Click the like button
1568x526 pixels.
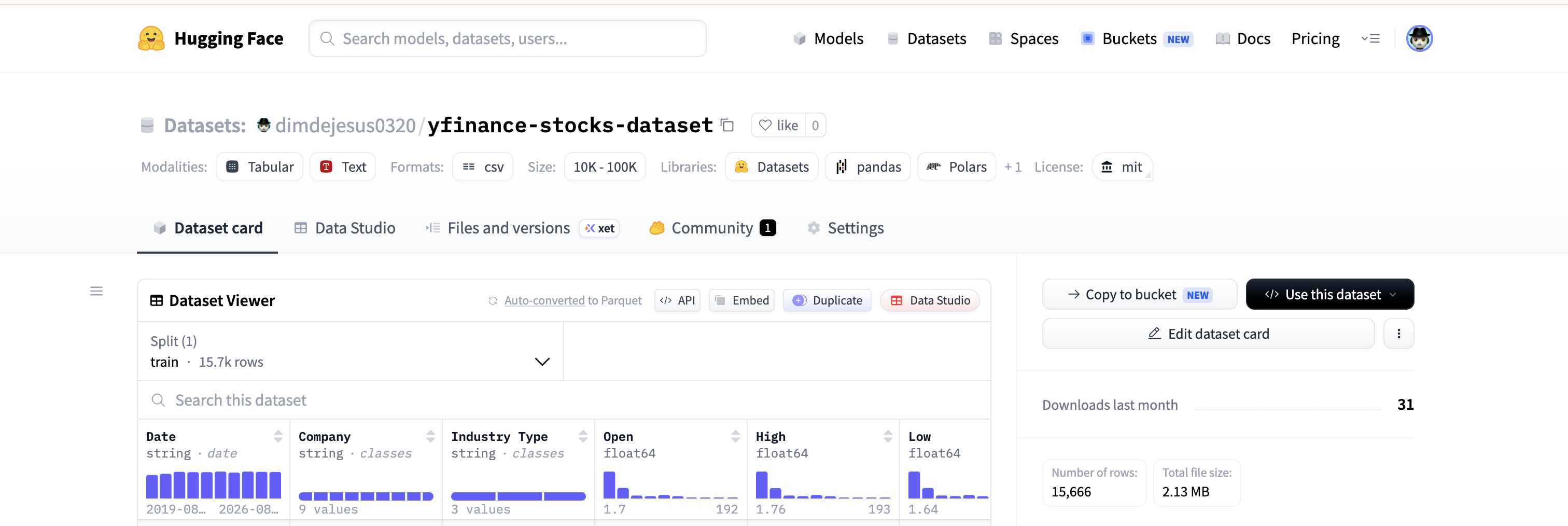(x=778, y=125)
